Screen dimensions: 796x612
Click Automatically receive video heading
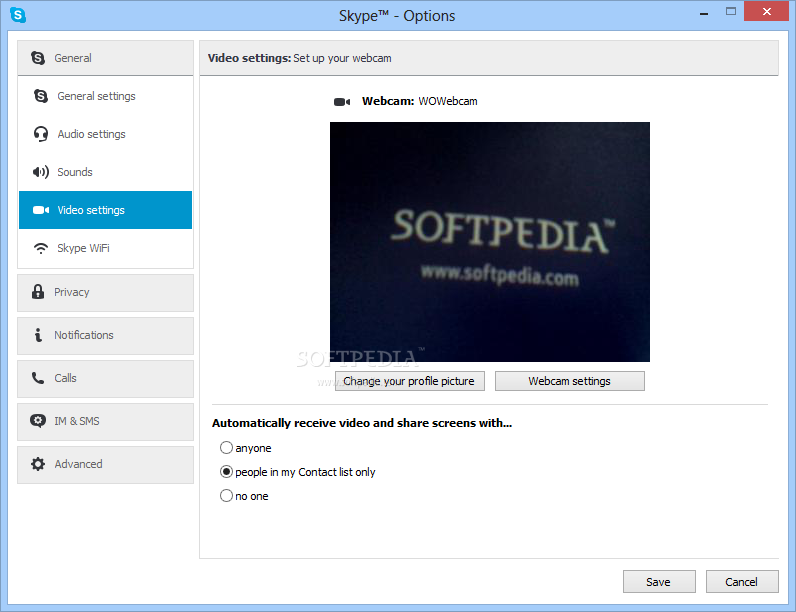(x=362, y=423)
